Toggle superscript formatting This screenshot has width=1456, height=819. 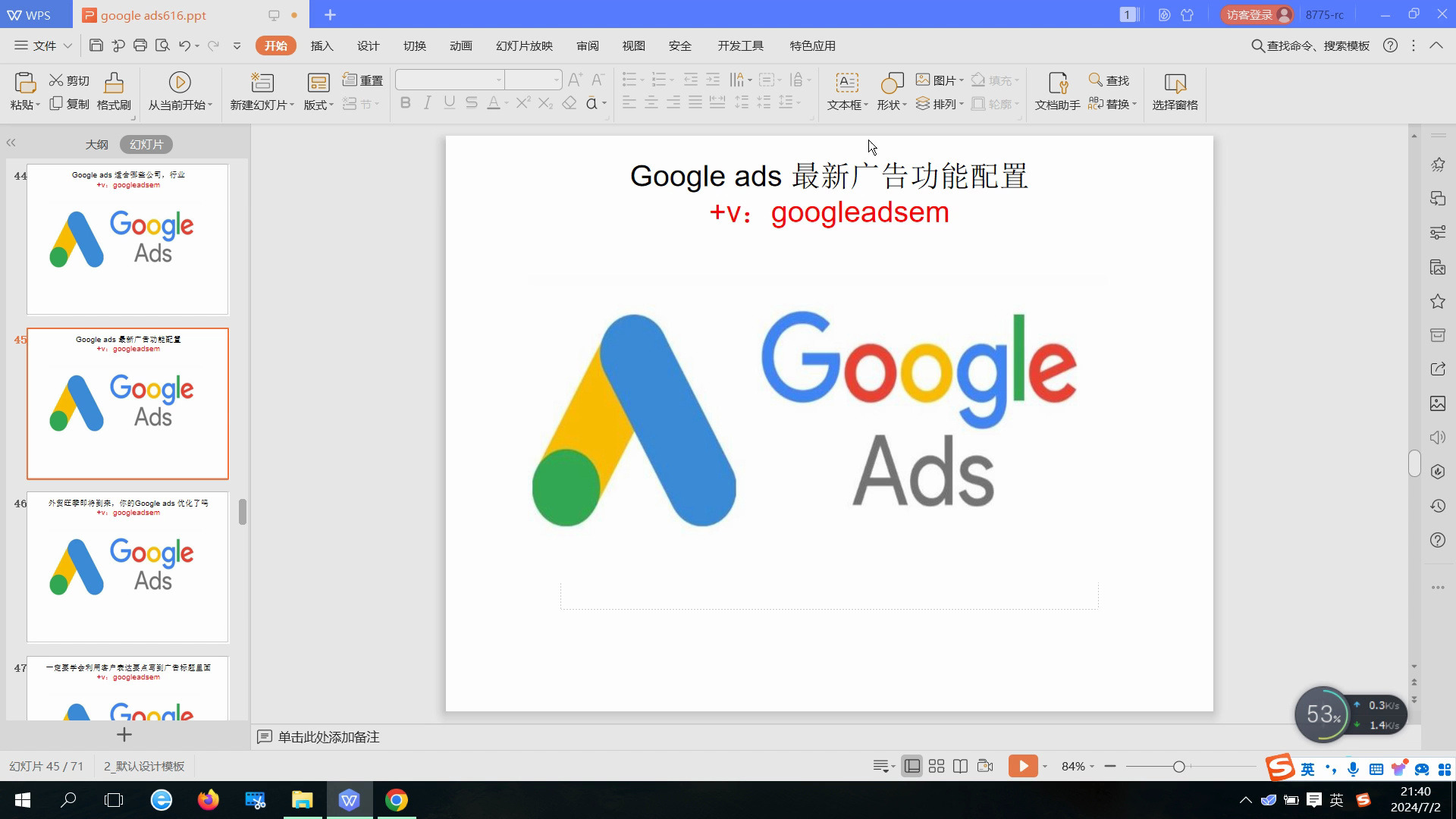pos(522,103)
